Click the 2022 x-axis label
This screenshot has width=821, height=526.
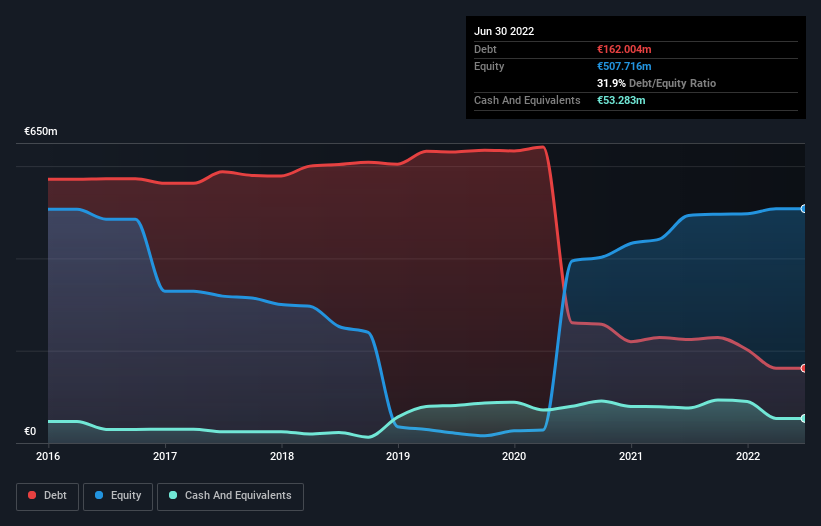click(x=748, y=456)
